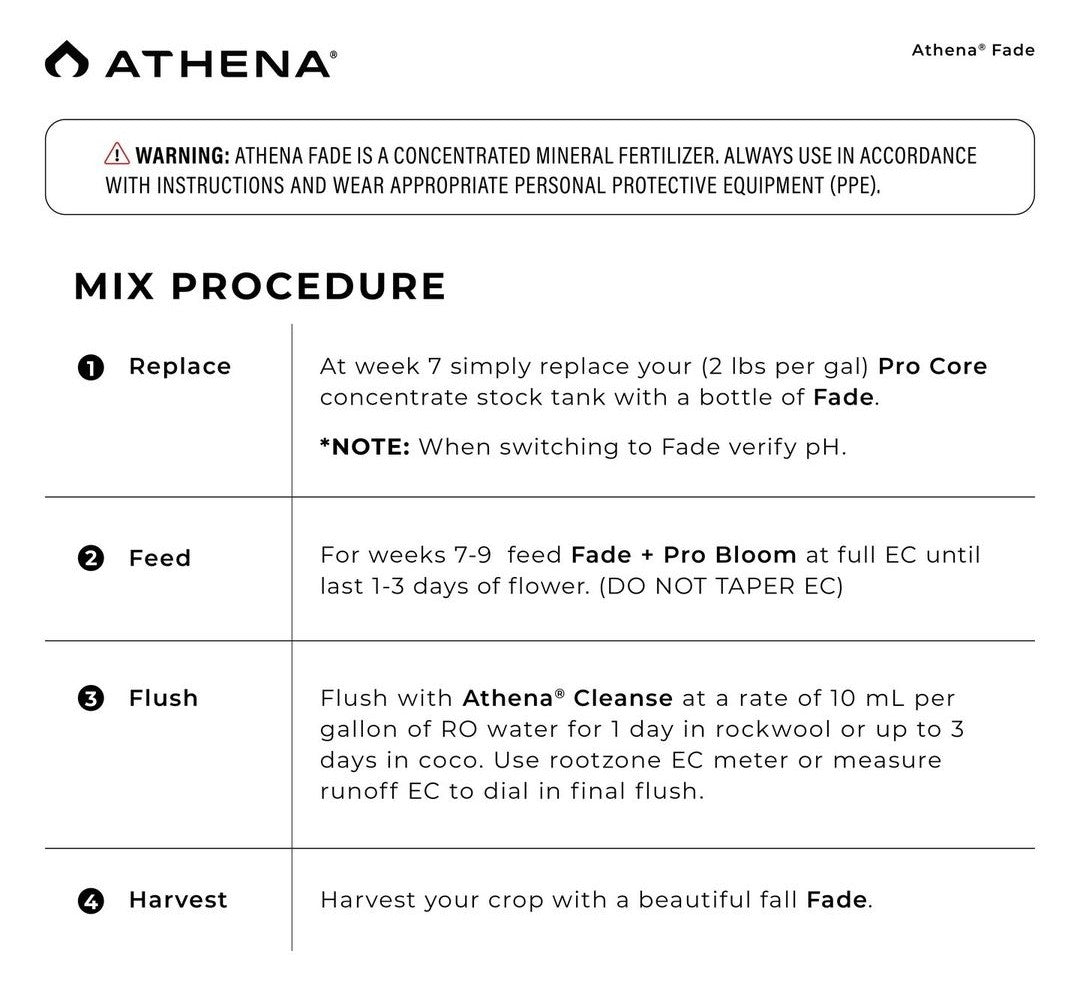Screen dimensions: 1080x988
Task: Select the Replace step label
Action: [x=180, y=367]
